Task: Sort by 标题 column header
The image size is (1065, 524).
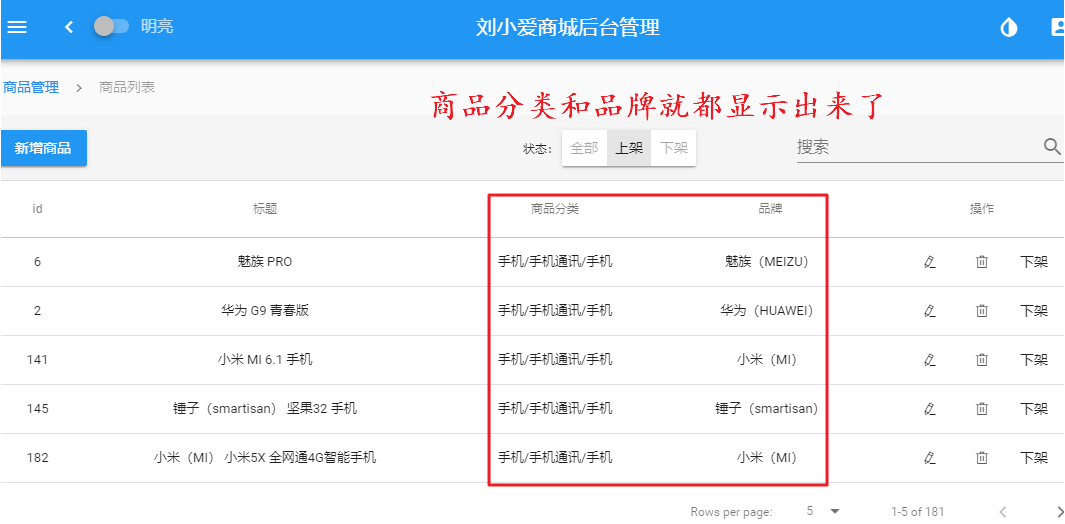Action: [x=265, y=209]
